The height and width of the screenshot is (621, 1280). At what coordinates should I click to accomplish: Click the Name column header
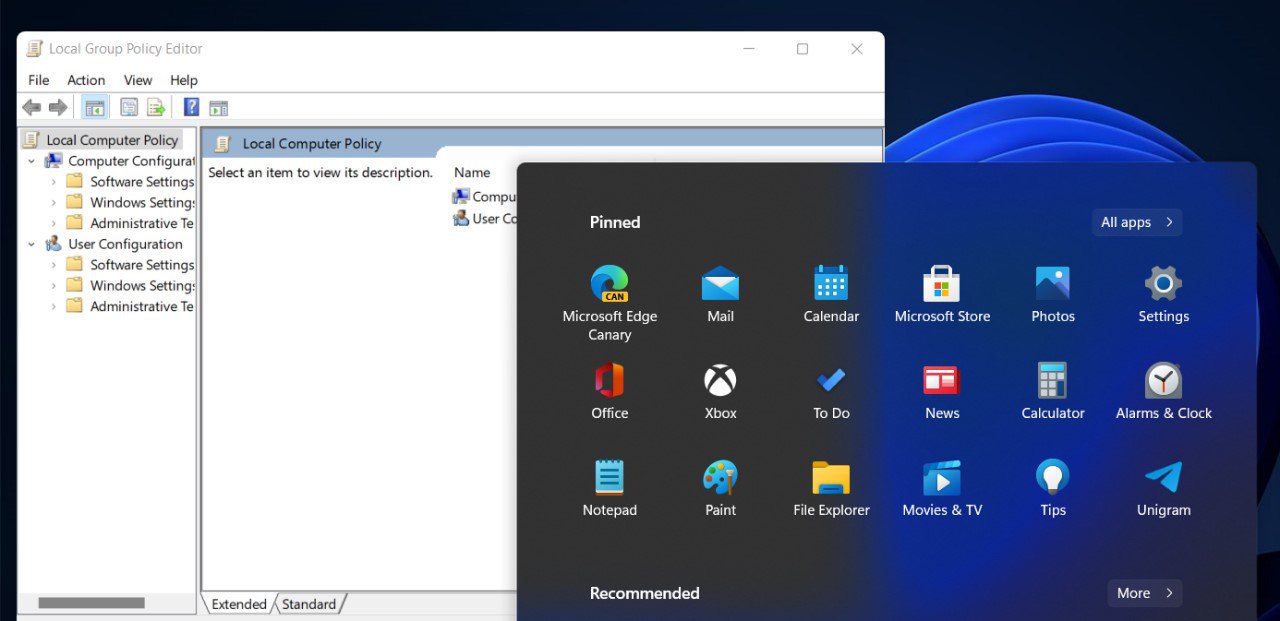tap(472, 172)
